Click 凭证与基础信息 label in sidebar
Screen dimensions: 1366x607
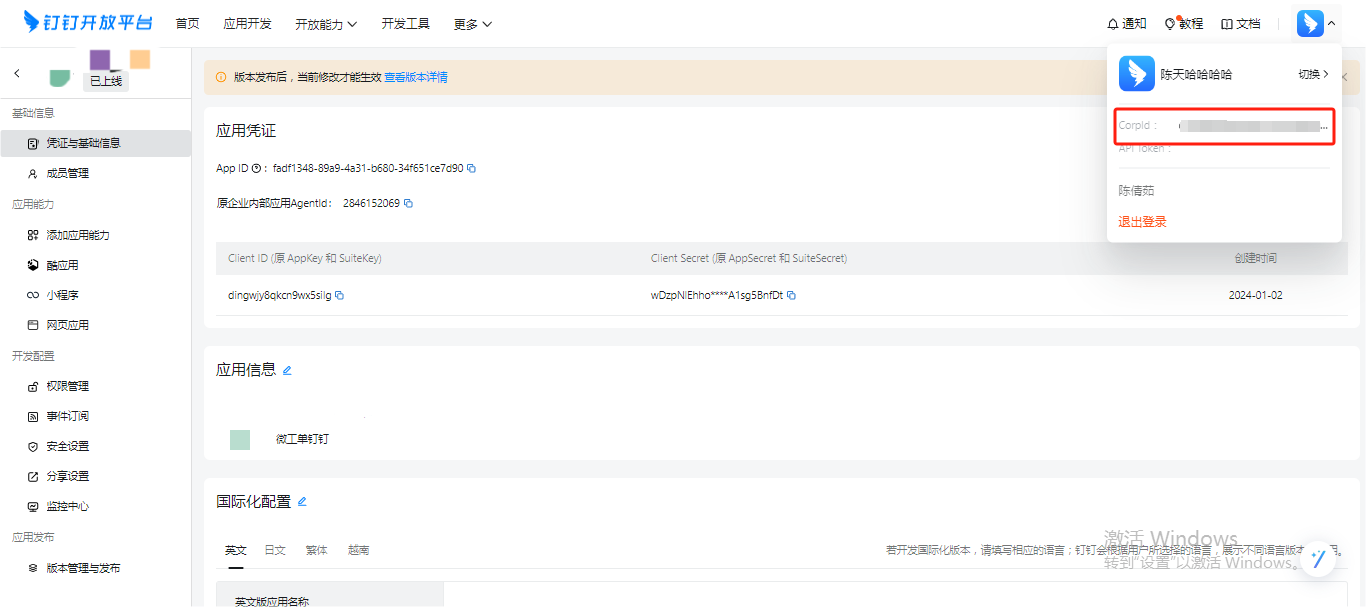83,143
